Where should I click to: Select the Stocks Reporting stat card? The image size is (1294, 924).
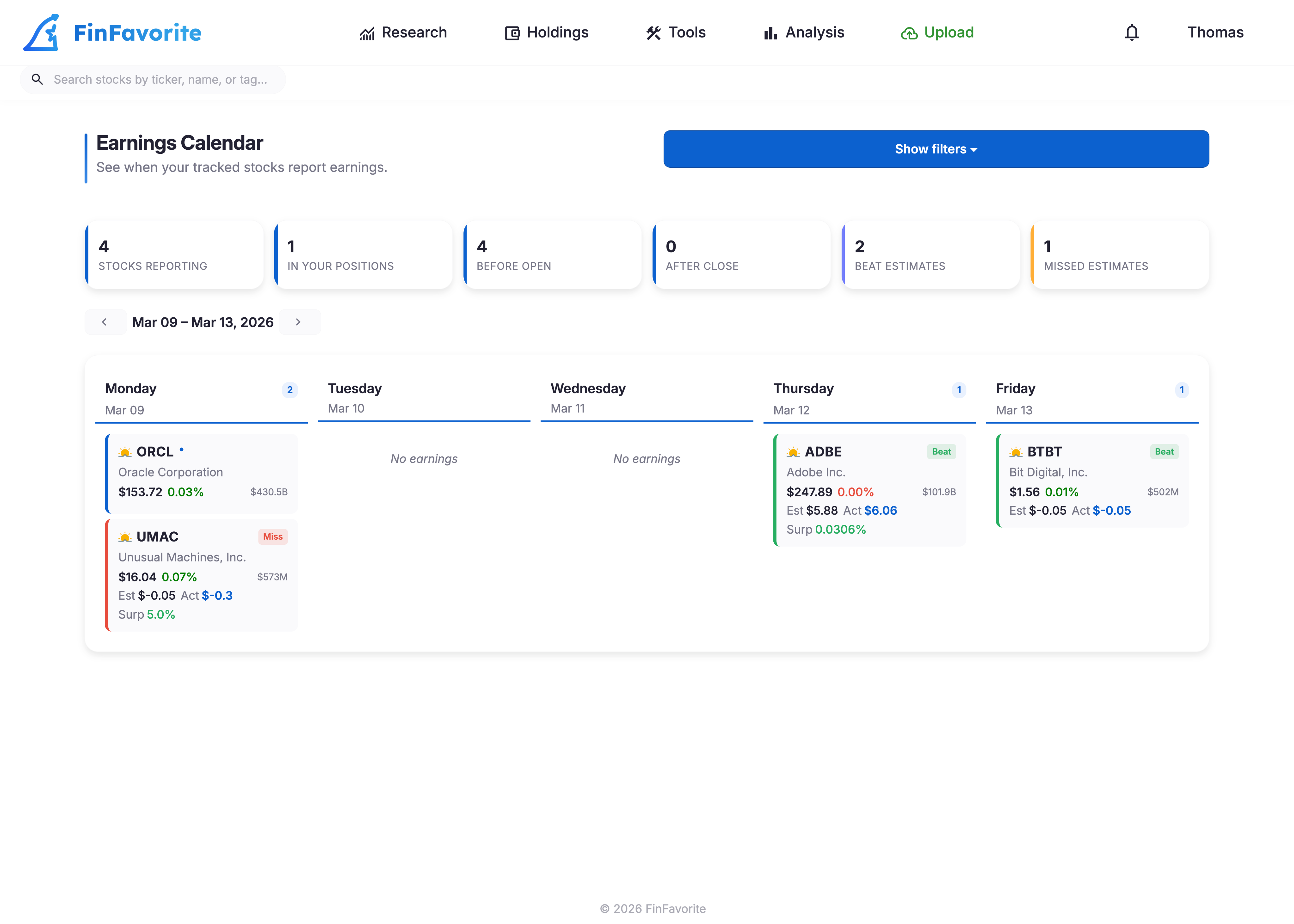click(x=174, y=255)
